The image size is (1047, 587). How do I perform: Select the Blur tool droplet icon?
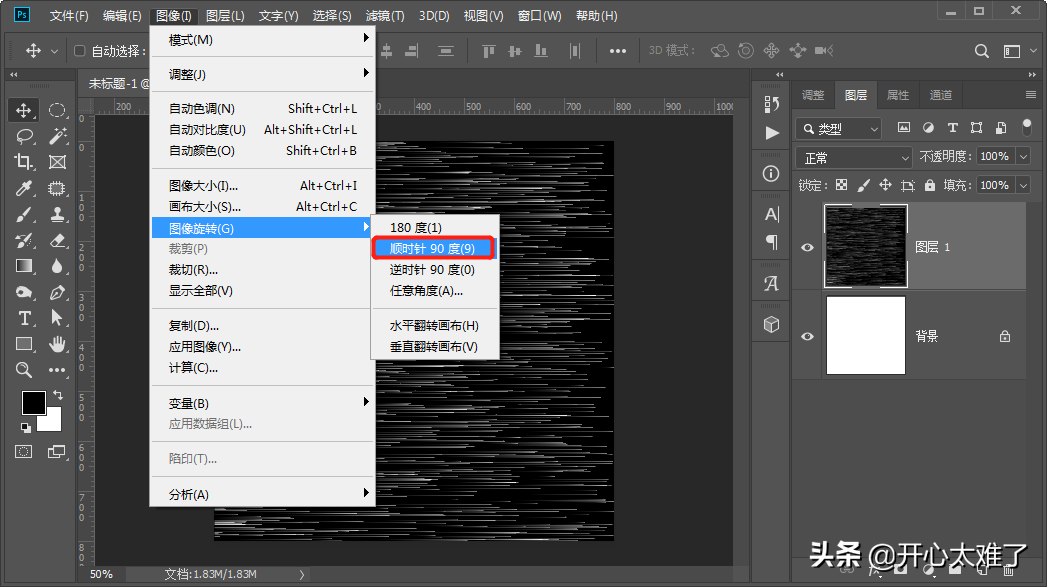coord(57,266)
